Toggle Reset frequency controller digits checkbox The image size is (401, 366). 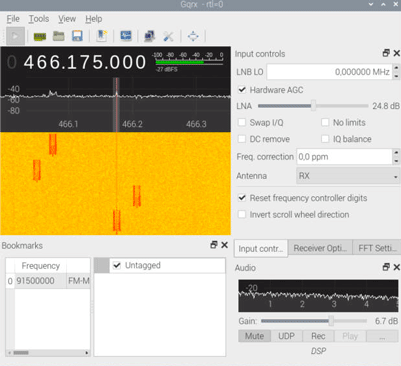[242, 198]
